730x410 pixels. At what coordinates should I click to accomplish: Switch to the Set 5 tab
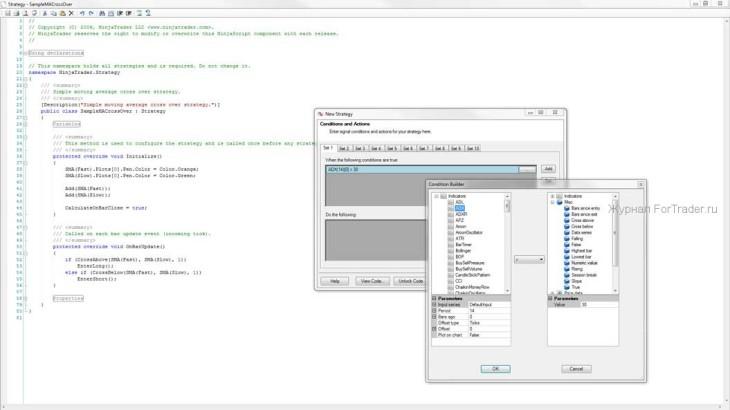392,148
